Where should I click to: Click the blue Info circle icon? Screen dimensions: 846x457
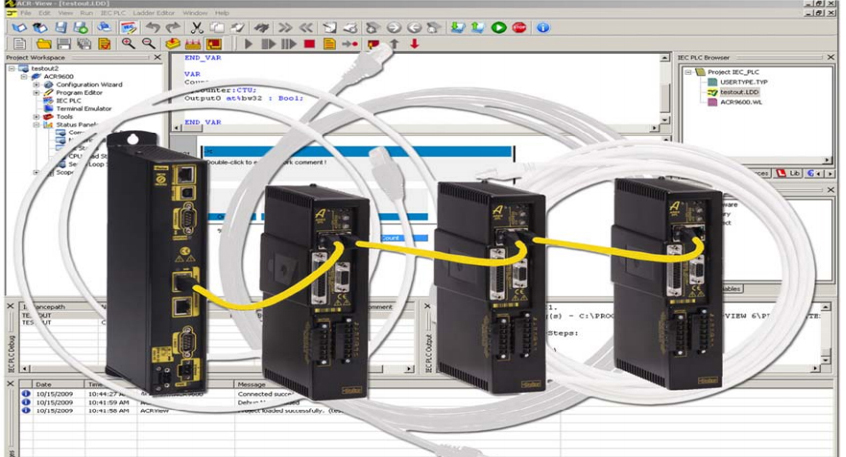pyautogui.click(x=543, y=27)
